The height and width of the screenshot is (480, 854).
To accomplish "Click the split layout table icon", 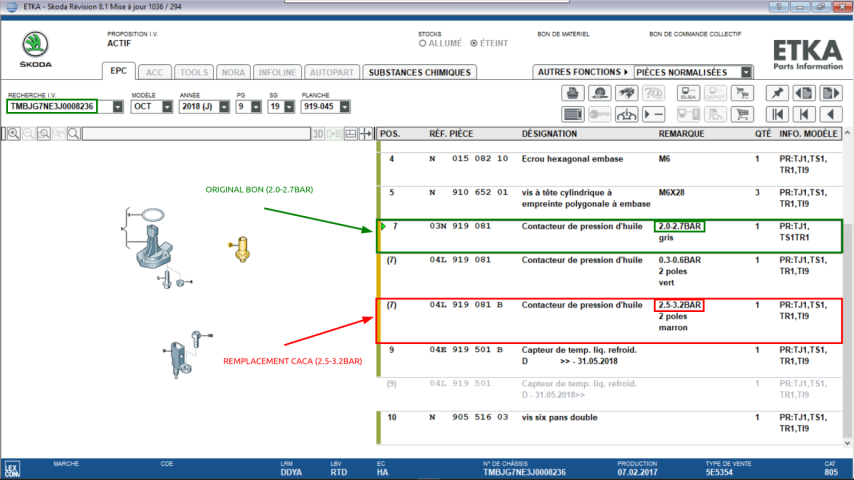I will point(351,133).
